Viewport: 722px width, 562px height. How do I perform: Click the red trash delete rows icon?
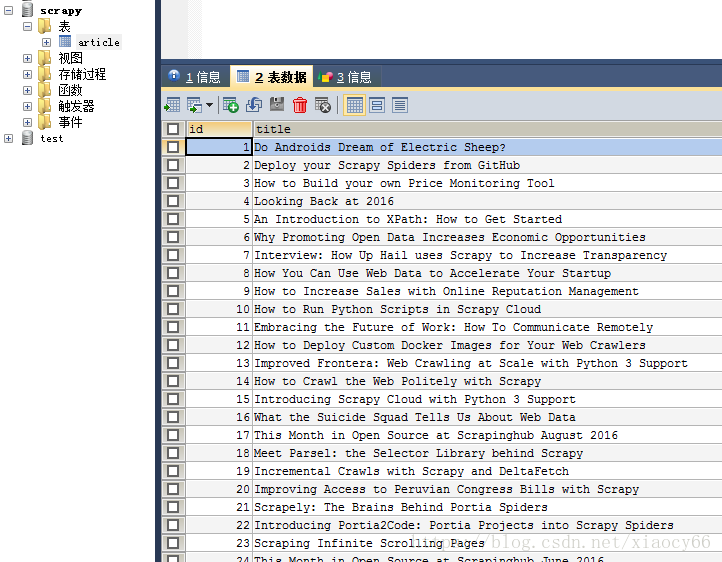(x=300, y=105)
